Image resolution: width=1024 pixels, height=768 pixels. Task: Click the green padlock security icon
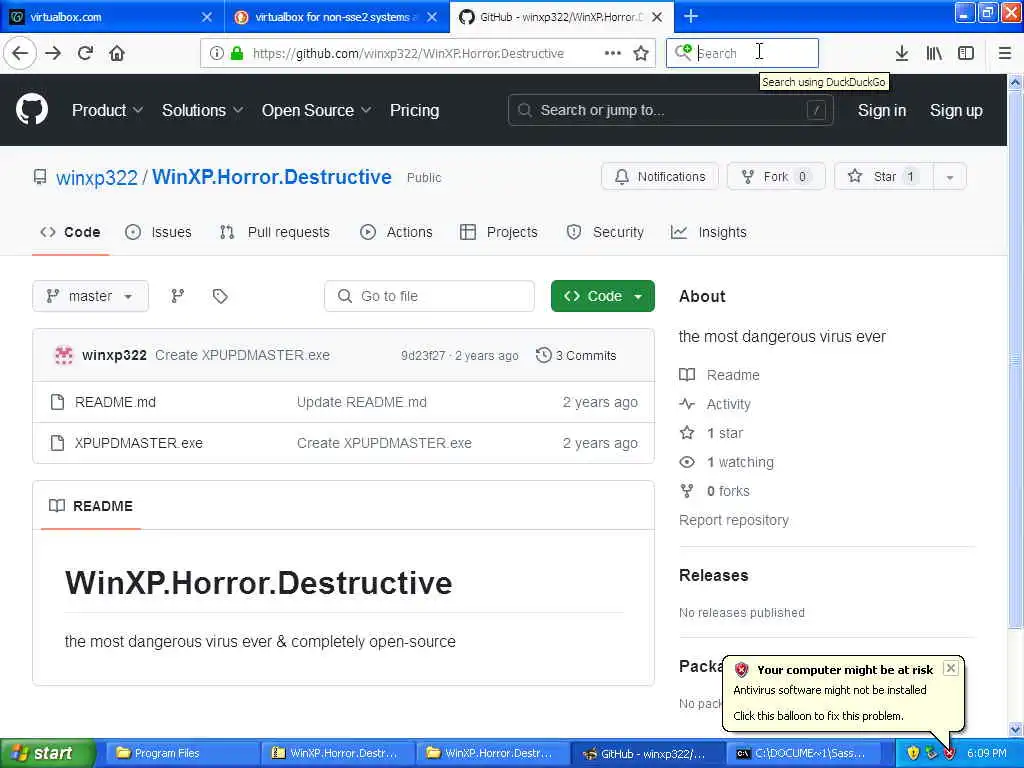237,53
